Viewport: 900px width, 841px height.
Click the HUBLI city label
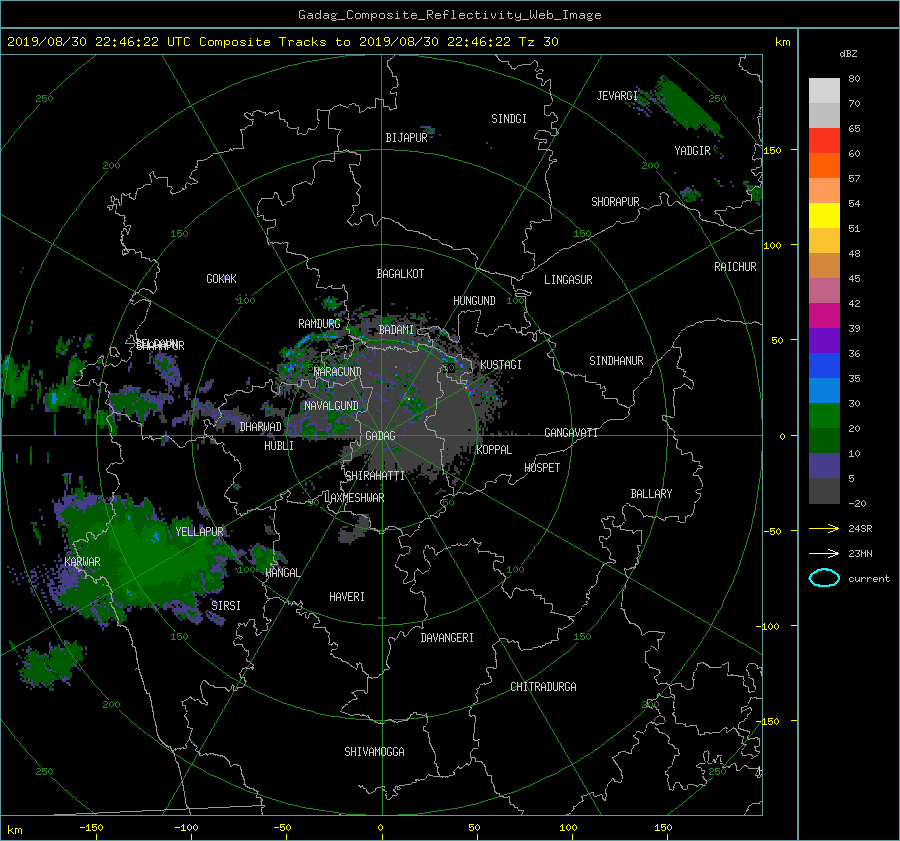coord(279,445)
